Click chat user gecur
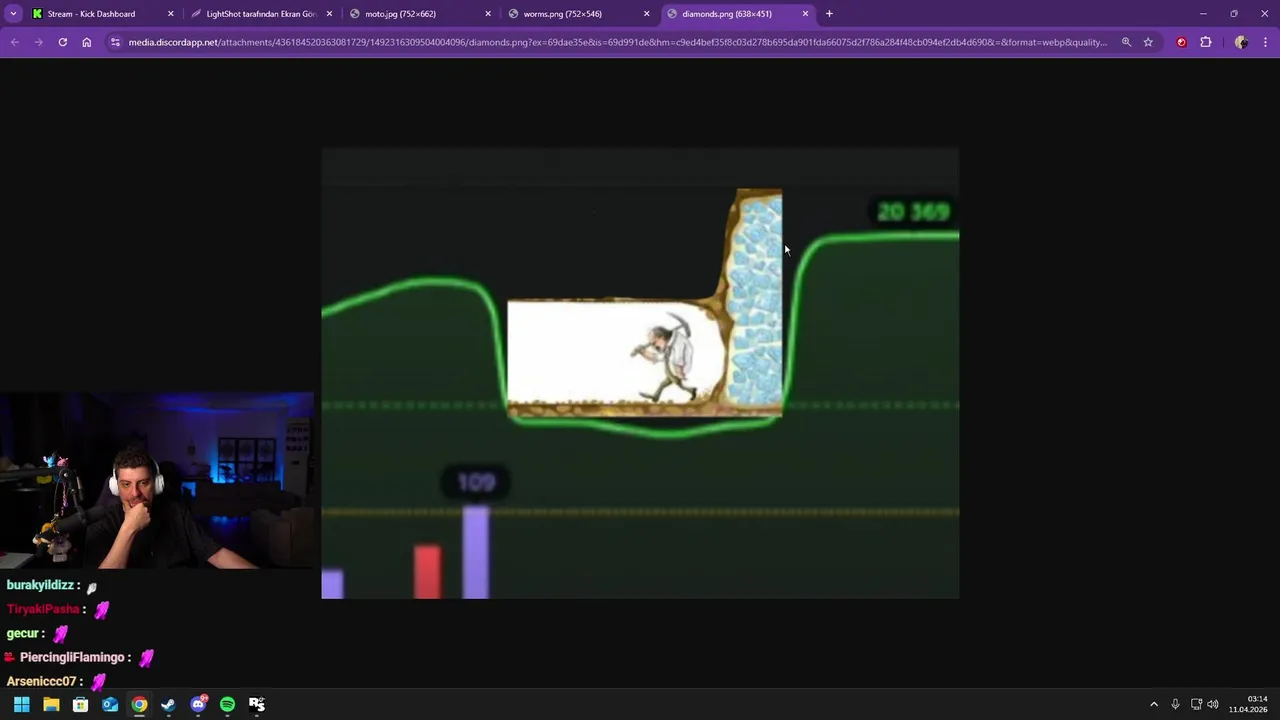The image size is (1280, 720). click(x=21, y=633)
